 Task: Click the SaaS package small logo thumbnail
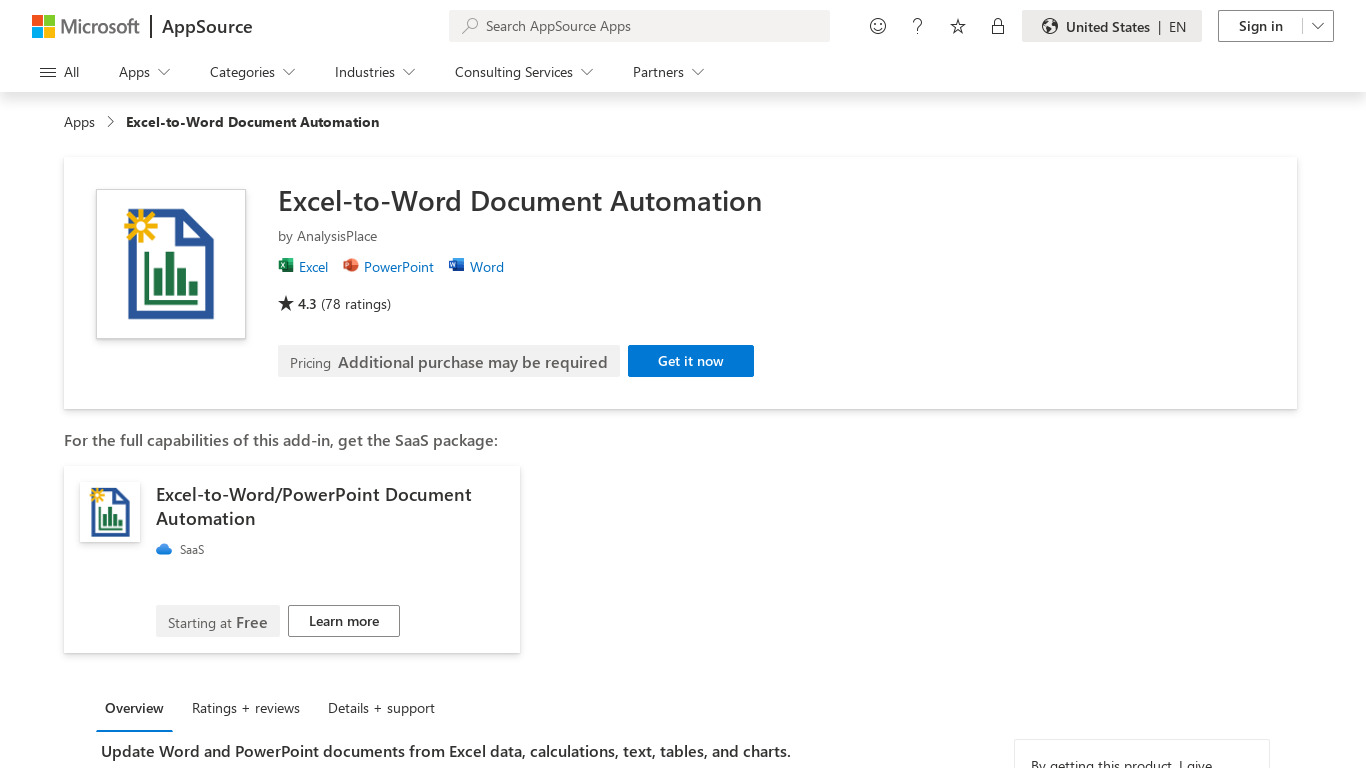110,512
